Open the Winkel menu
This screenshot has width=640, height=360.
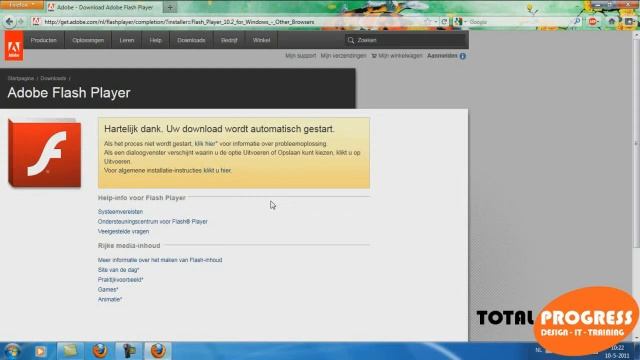click(x=261, y=40)
